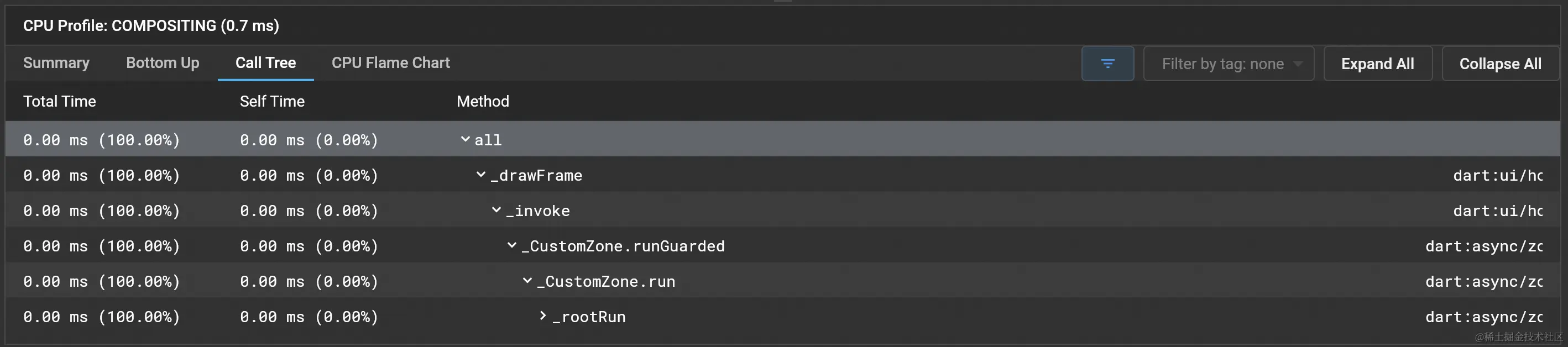Collapse the _drawFrame node chevron
Viewport: 1568px width, 347px height.
[x=481, y=175]
